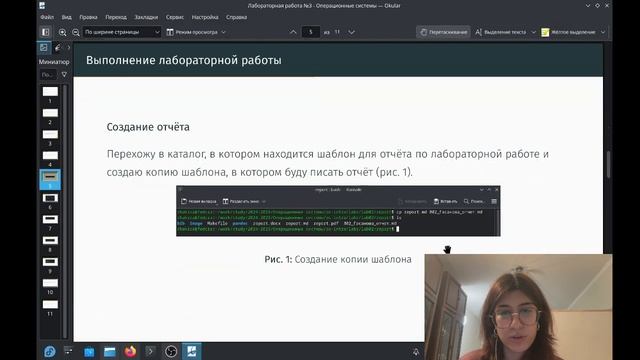Open the 'Вид' menu
This screenshot has width=640, height=360.
click(67, 17)
